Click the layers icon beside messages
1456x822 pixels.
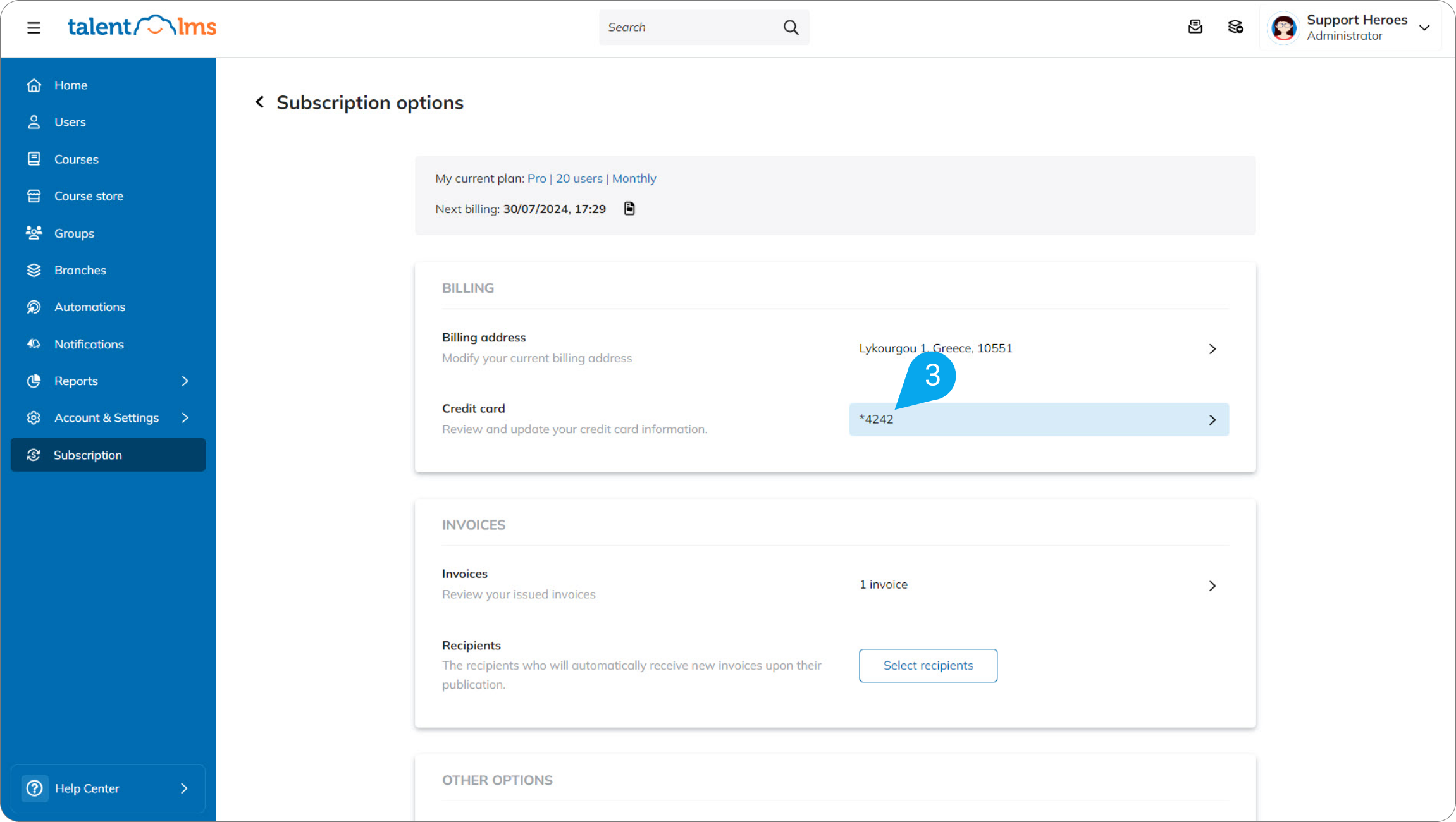pos(1235,27)
